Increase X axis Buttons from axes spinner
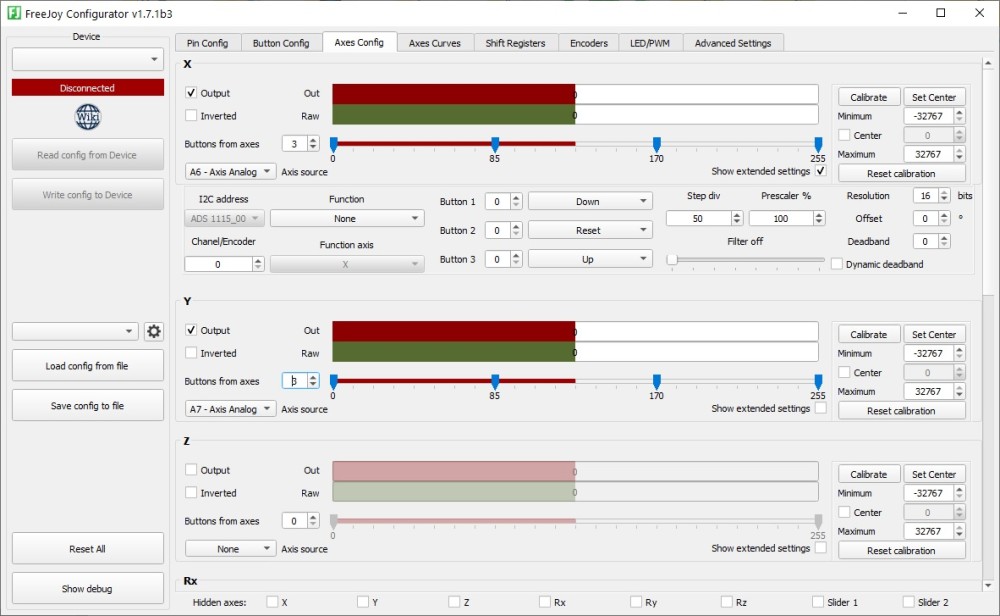This screenshot has width=1000, height=616. [314, 140]
